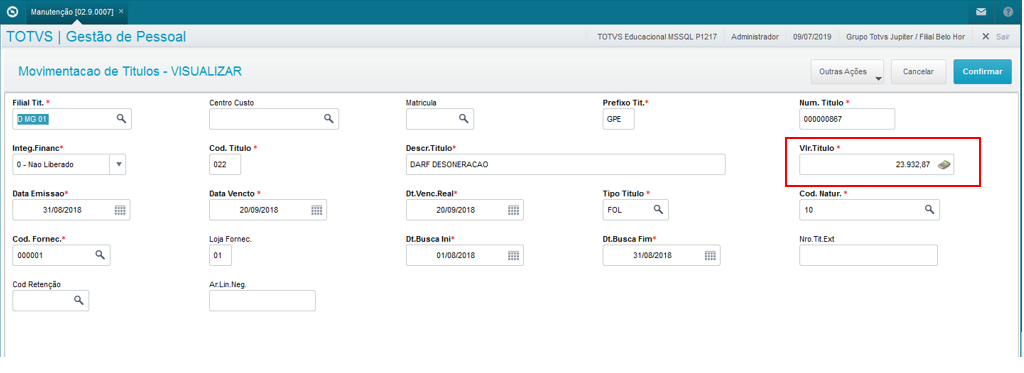Screen dimensions: 1024x373
Task: Click the Confirmar button
Action: coord(982,72)
